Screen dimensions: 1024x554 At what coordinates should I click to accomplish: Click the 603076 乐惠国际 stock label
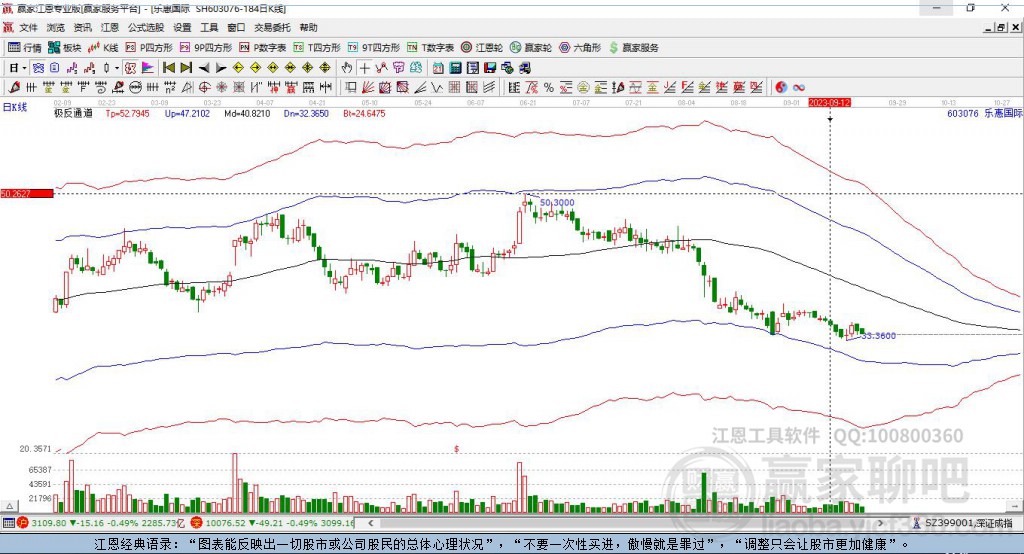[x=984, y=113]
